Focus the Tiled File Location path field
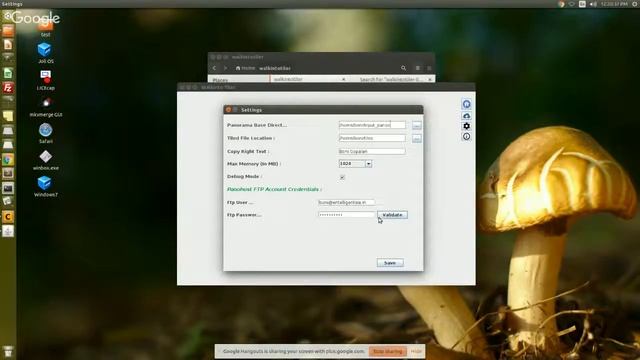Screen dimensions: 640x360 coord(372,138)
